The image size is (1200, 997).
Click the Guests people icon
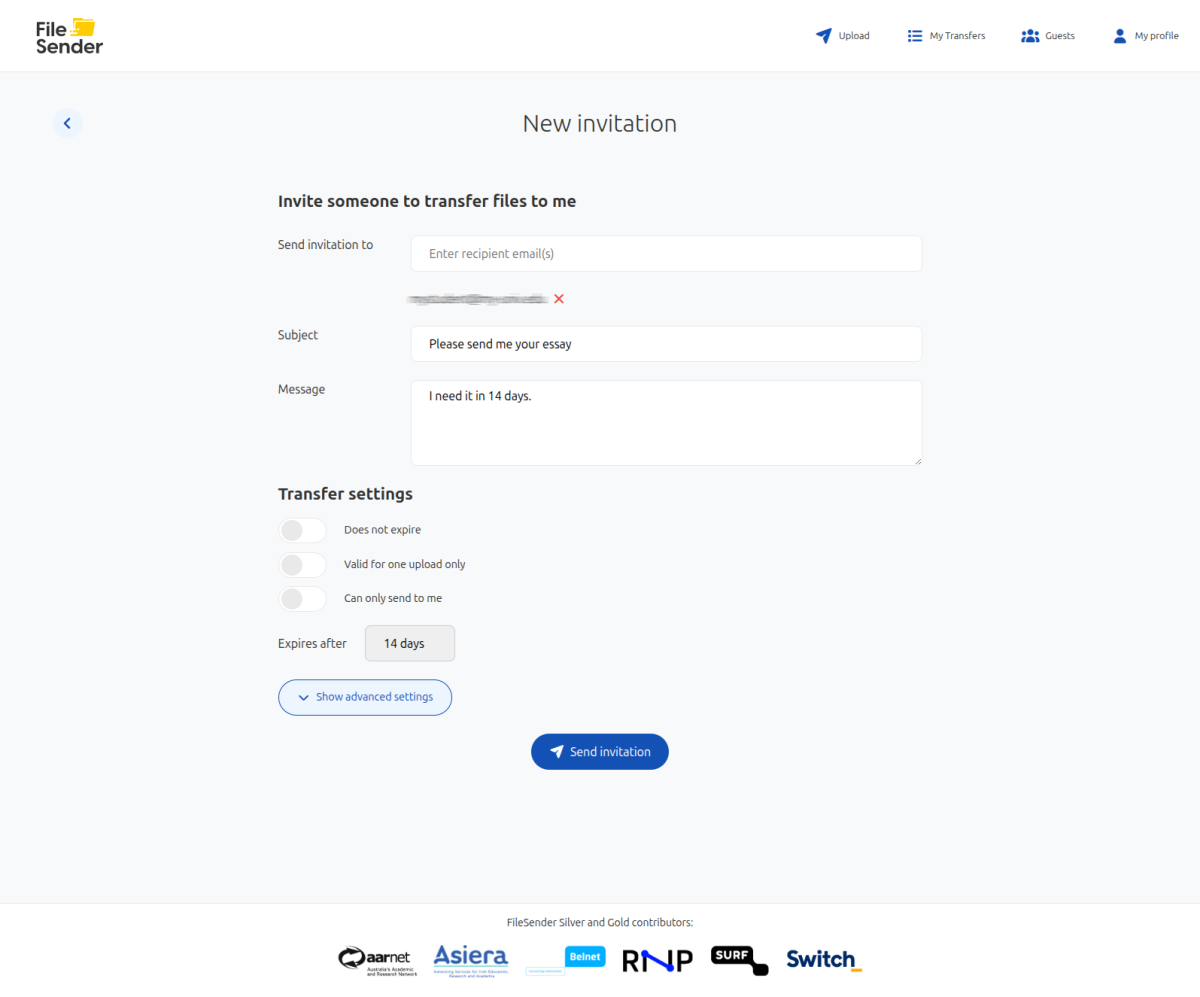click(x=1030, y=36)
